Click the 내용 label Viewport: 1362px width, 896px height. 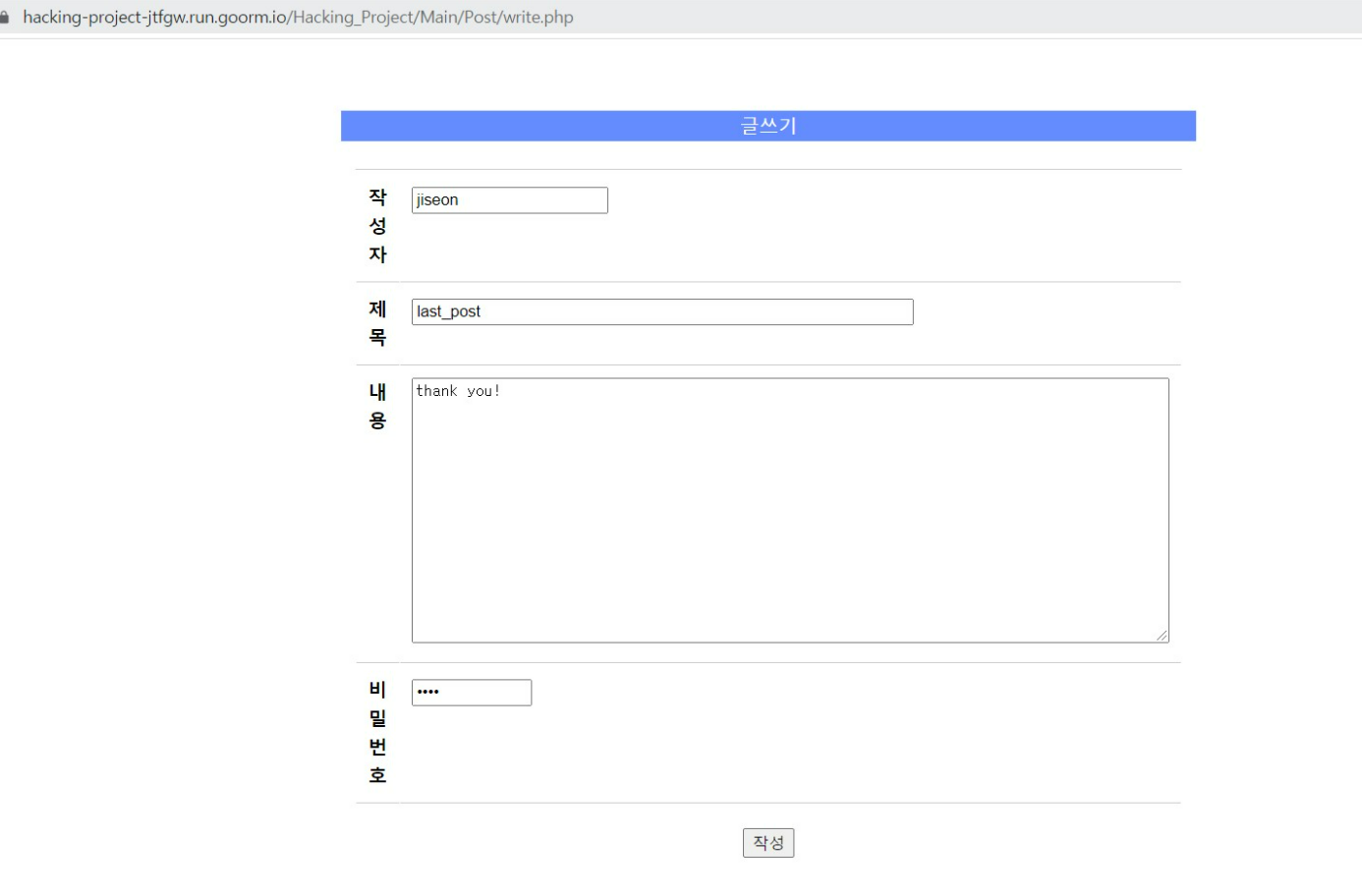coord(377,406)
